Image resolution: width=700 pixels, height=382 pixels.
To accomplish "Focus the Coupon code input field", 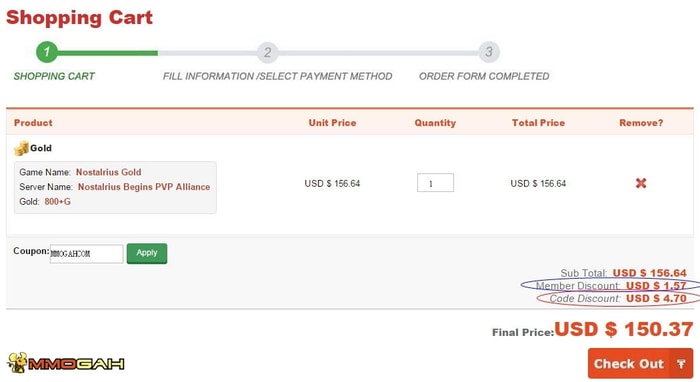I will point(87,253).
